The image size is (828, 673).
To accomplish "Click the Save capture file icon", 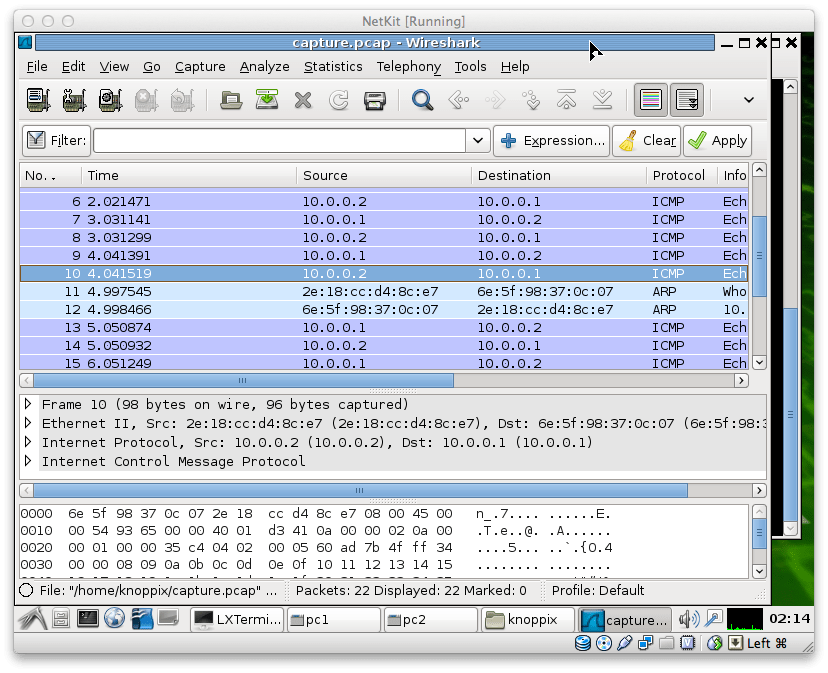I will tap(267, 99).
